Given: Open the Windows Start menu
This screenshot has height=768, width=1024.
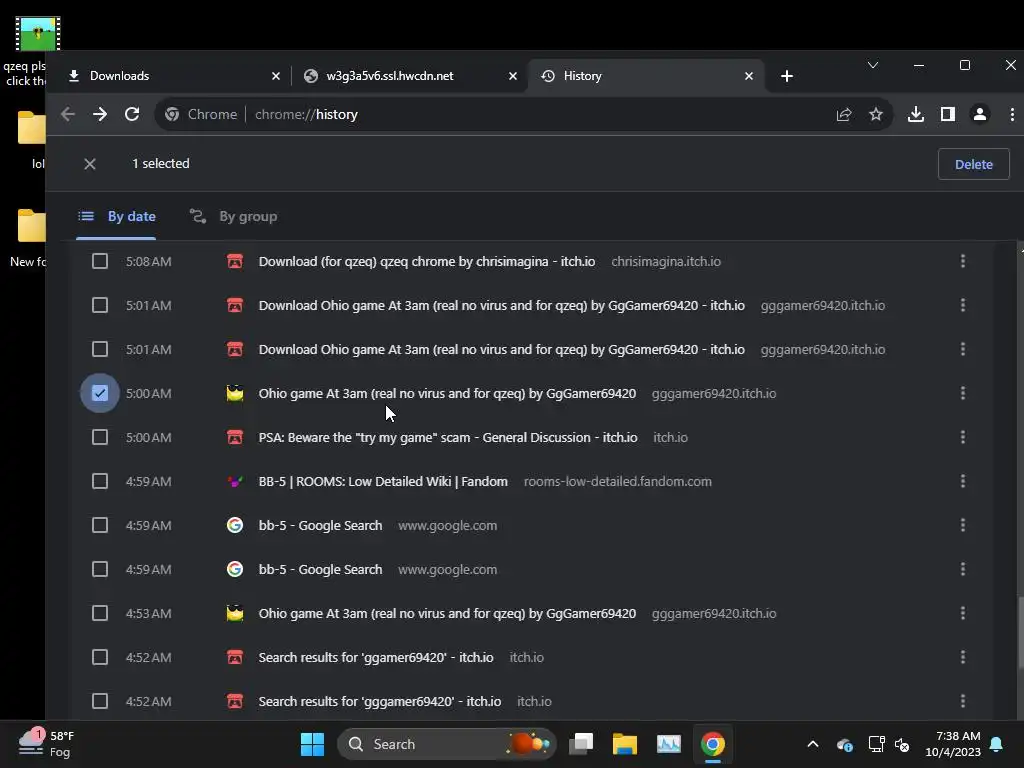Looking at the screenshot, I should click(x=312, y=744).
